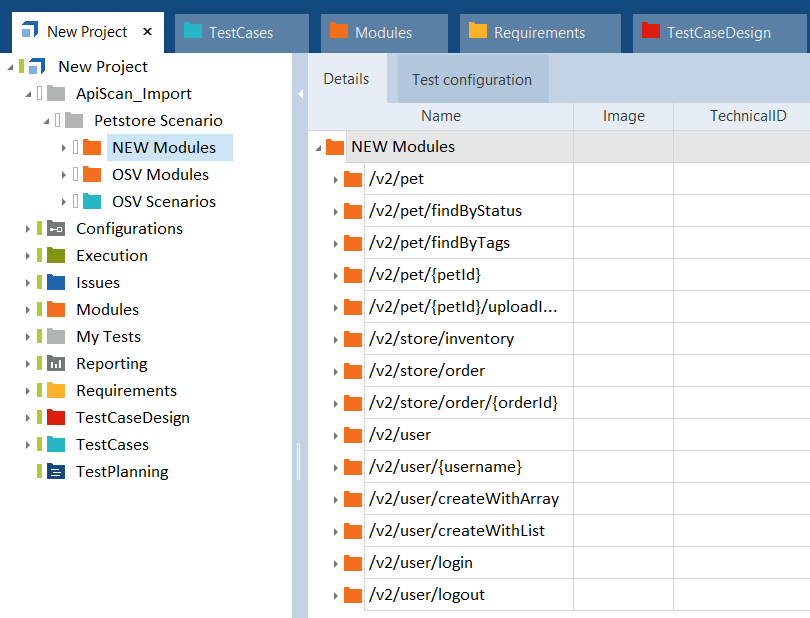Viewport: 810px width, 618px height.
Task: Click the New Project root icon in tree
Action: (x=37, y=66)
